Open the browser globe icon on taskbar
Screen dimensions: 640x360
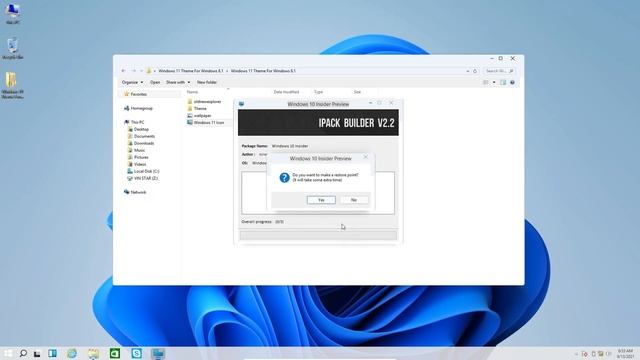72,353
